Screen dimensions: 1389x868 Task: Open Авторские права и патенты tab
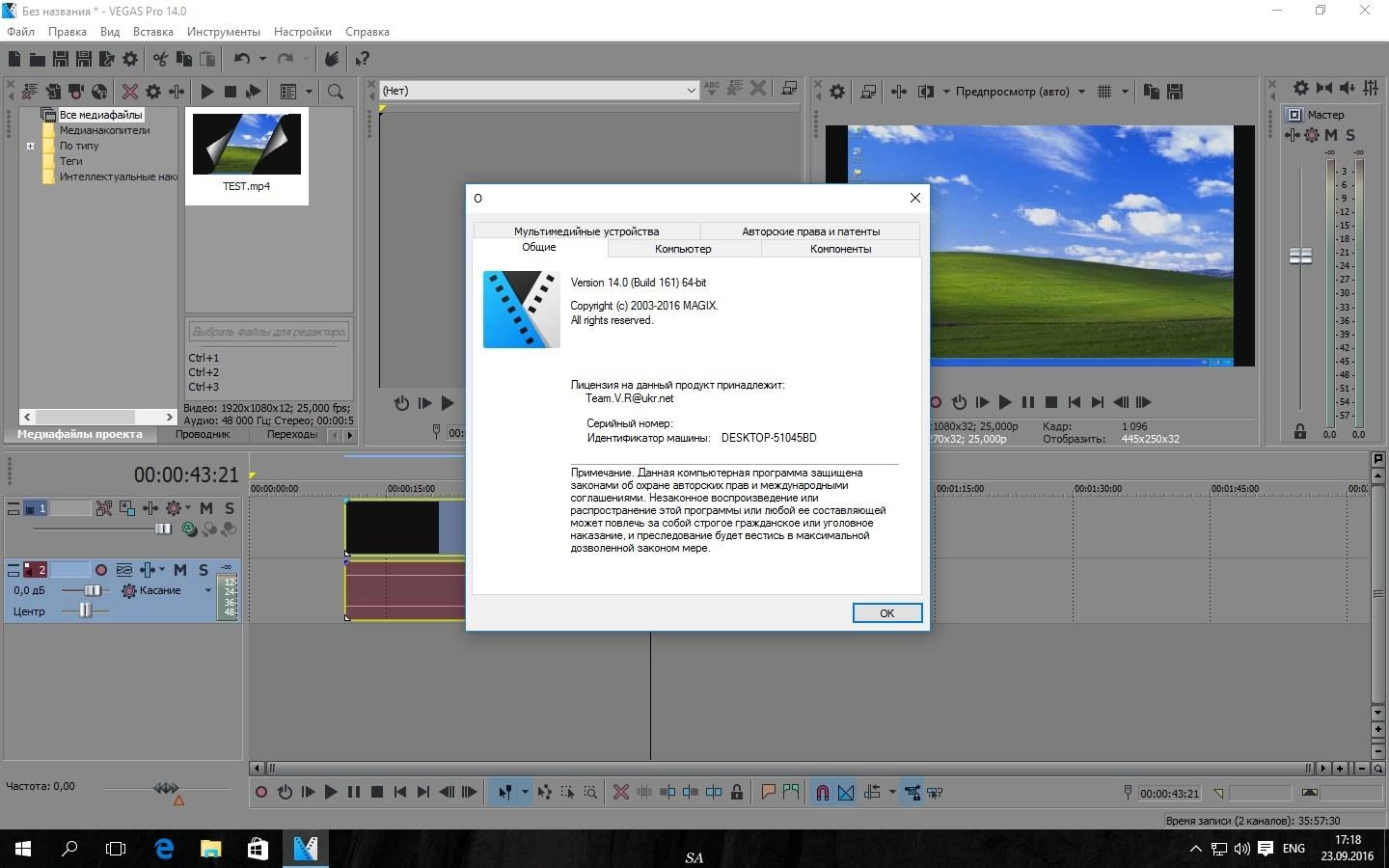click(x=810, y=231)
